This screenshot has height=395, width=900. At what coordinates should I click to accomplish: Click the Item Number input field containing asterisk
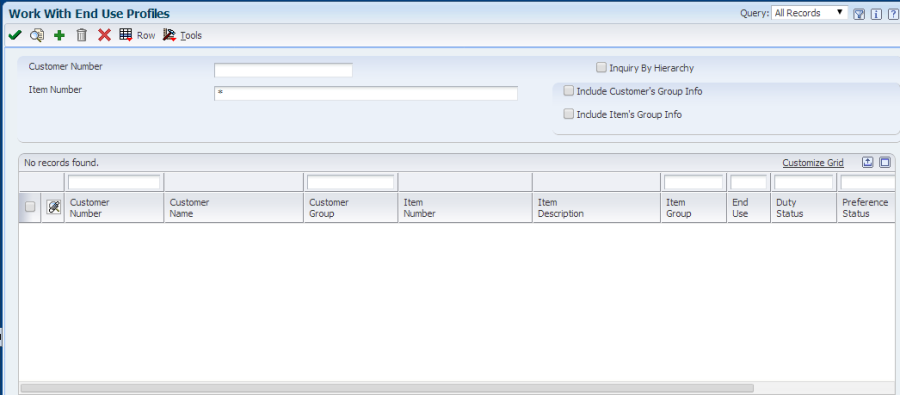tap(366, 94)
